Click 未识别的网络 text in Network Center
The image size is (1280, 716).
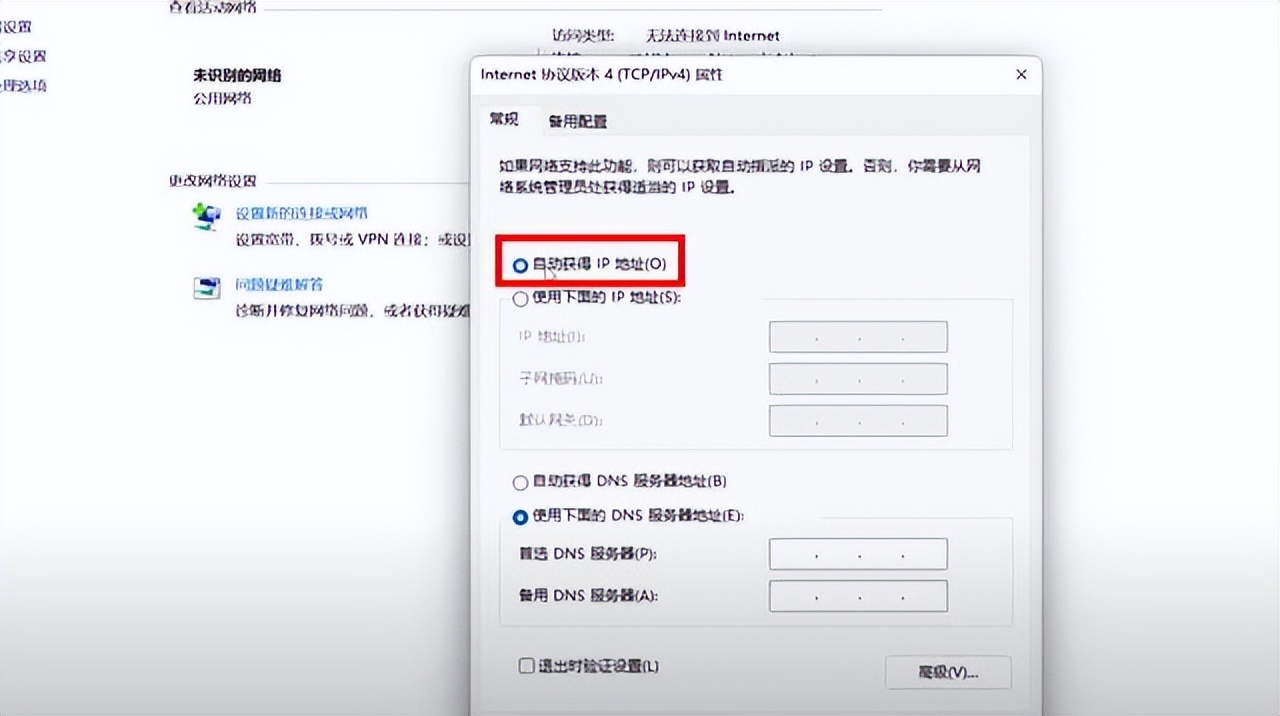[x=237, y=75]
